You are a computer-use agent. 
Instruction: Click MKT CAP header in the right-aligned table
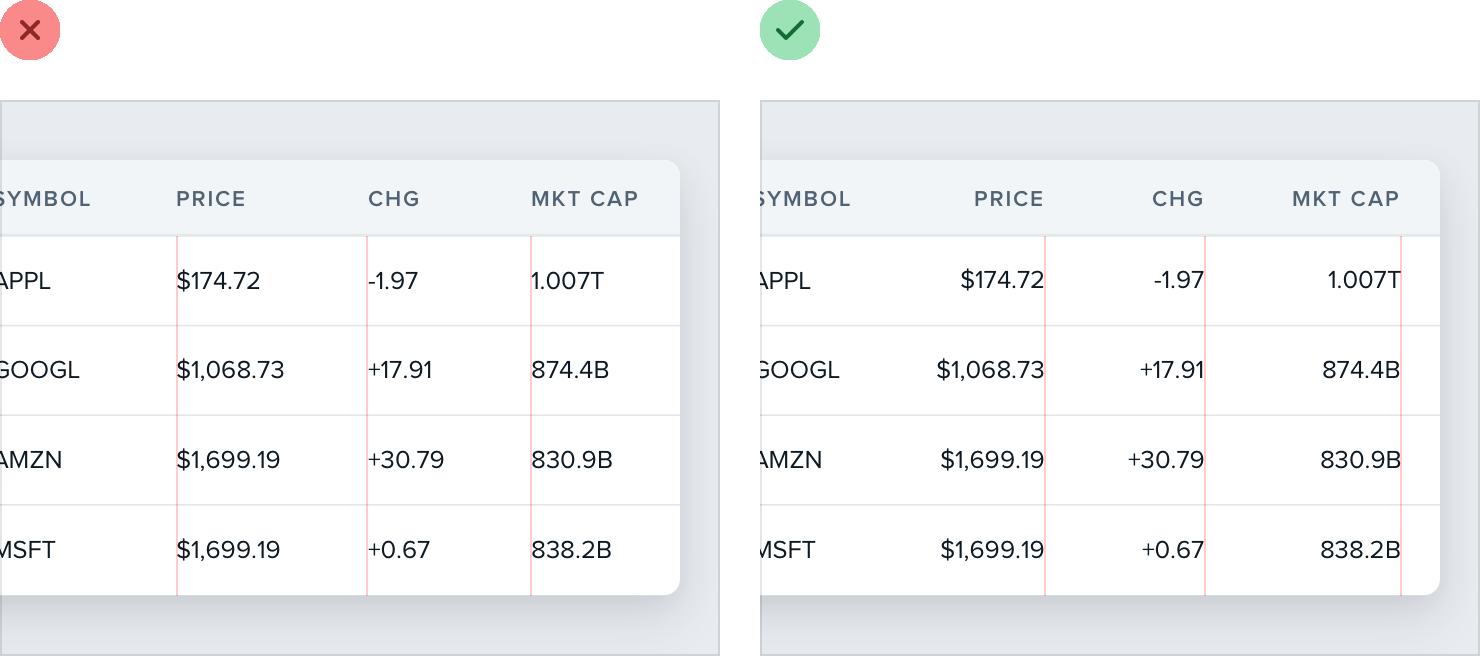[1346, 199]
